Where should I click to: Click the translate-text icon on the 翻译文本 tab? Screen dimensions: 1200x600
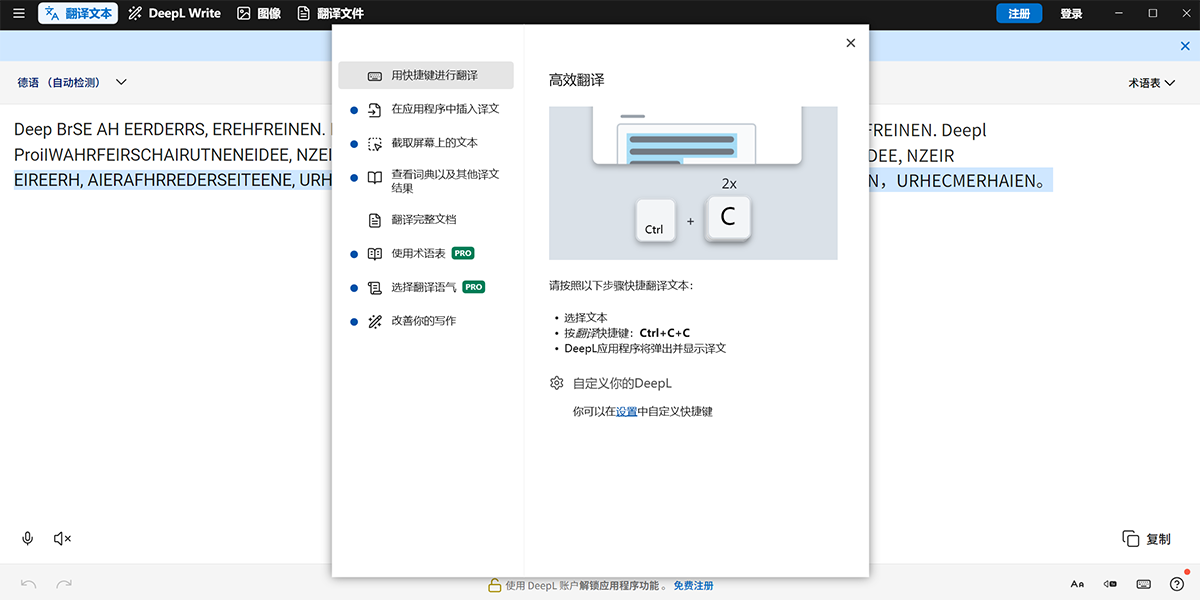pos(51,14)
